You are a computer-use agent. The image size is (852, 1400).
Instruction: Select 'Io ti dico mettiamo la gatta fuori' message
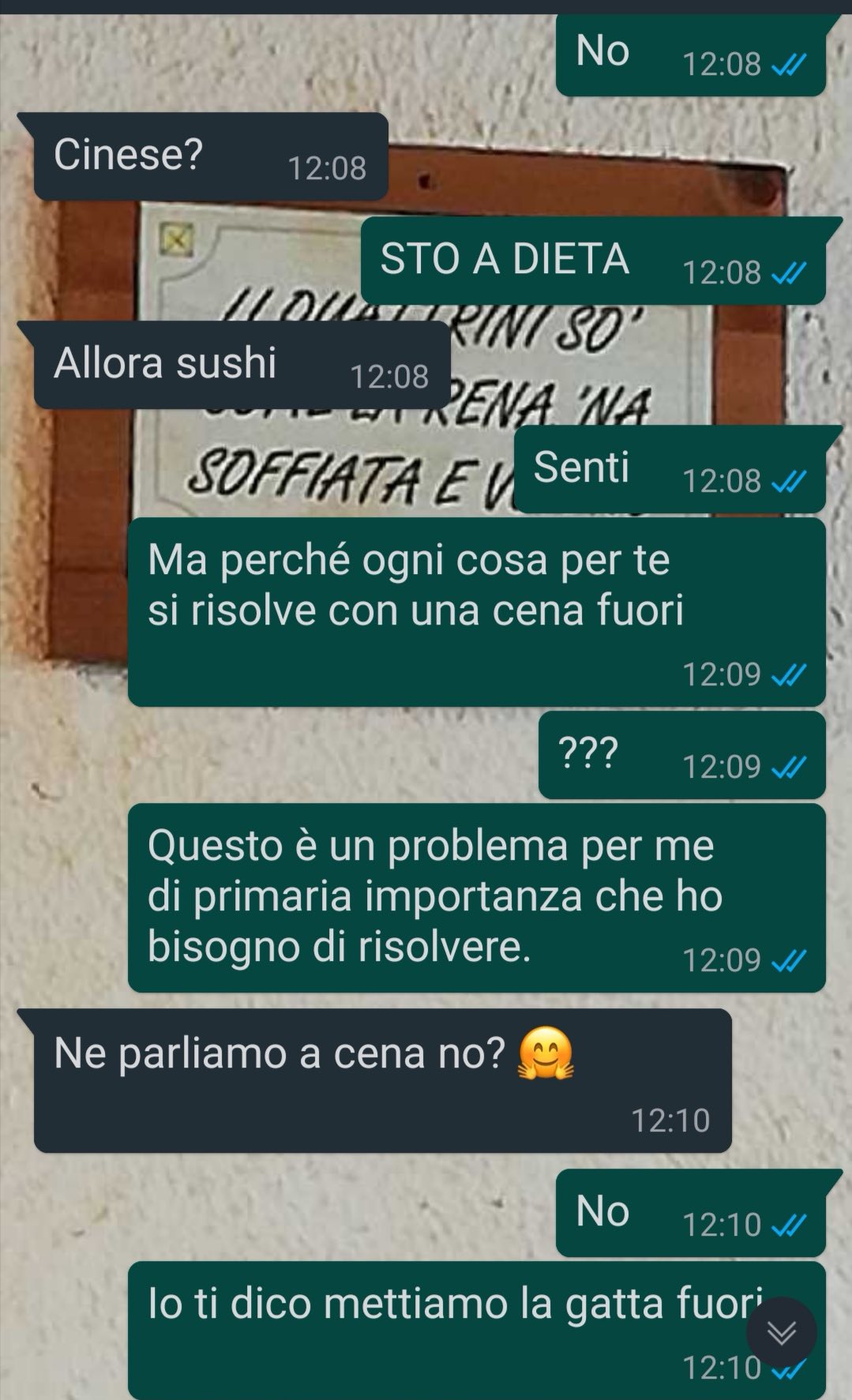point(477,1331)
